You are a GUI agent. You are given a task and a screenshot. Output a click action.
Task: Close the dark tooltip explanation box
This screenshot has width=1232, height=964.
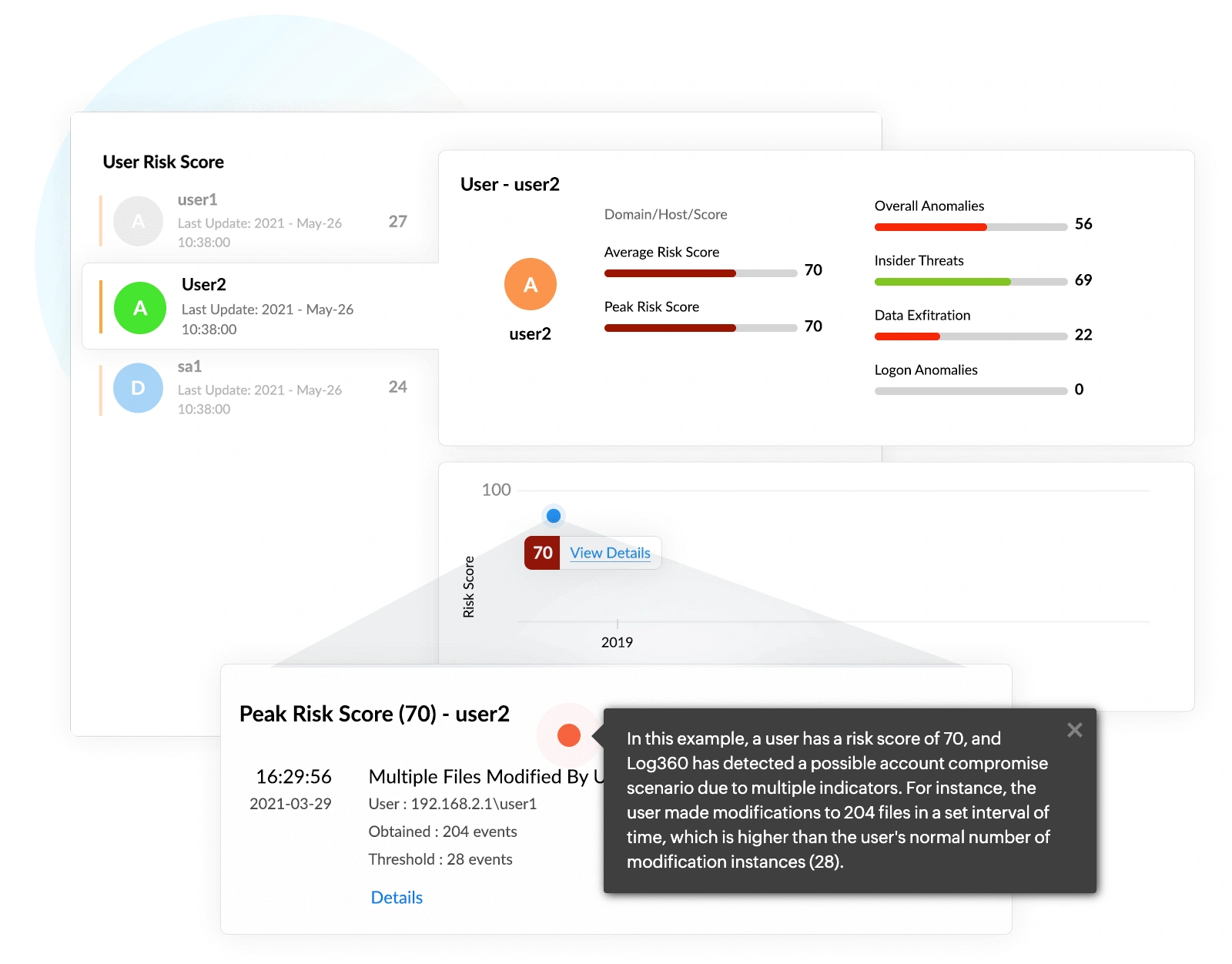point(1075,730)
